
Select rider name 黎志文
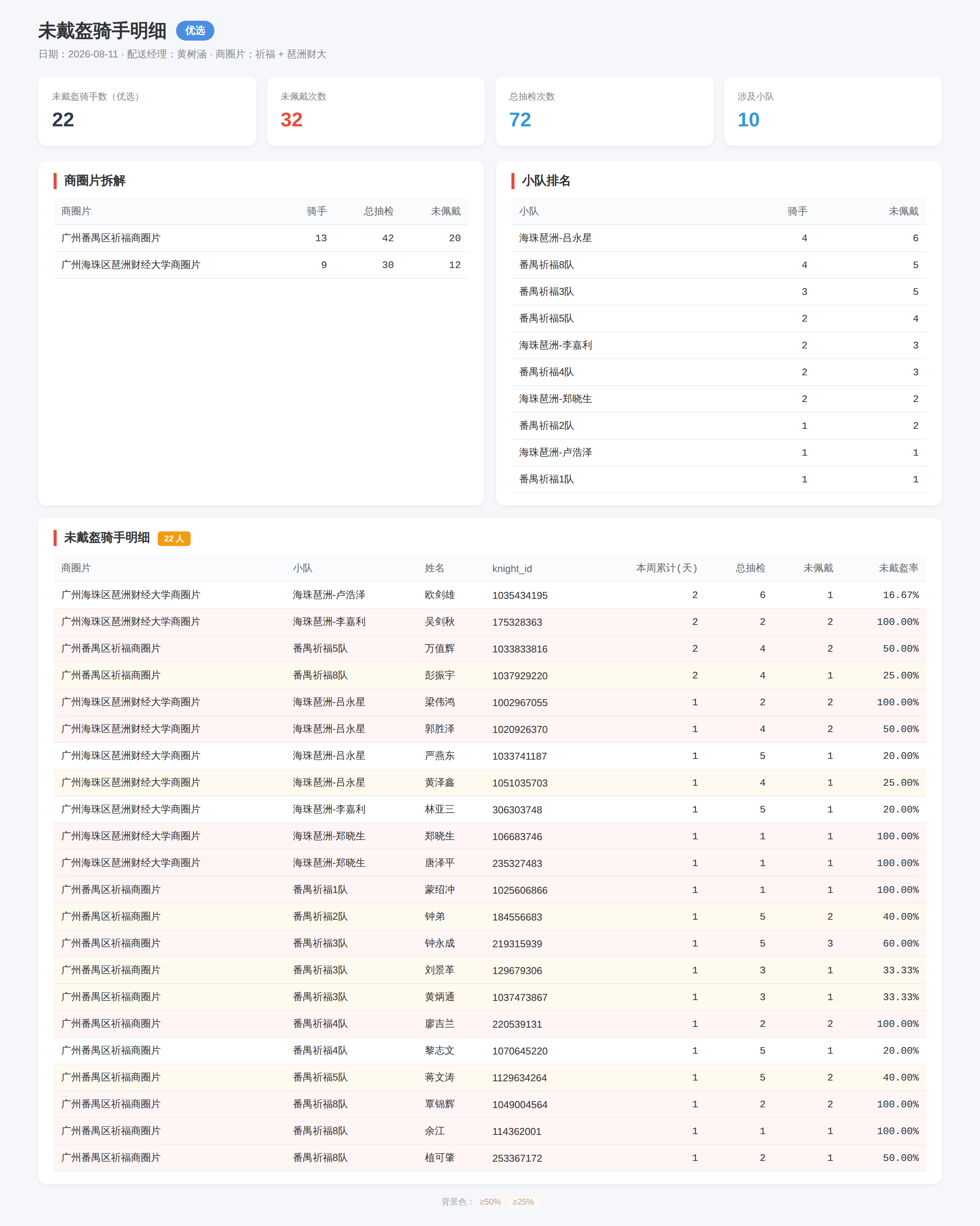(439, 1050)
